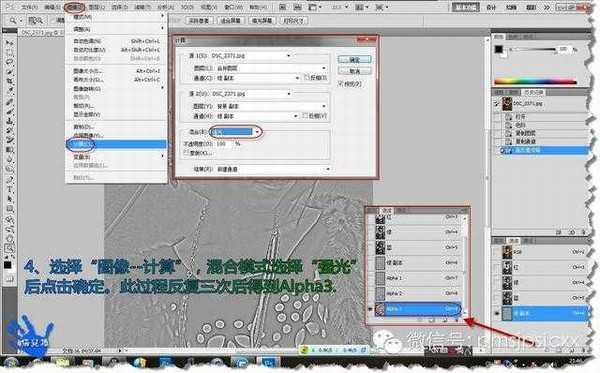Click new channel icon in inset channels panel
The image size is (600, 373).
pyautogui.click(x=445, y=320)
